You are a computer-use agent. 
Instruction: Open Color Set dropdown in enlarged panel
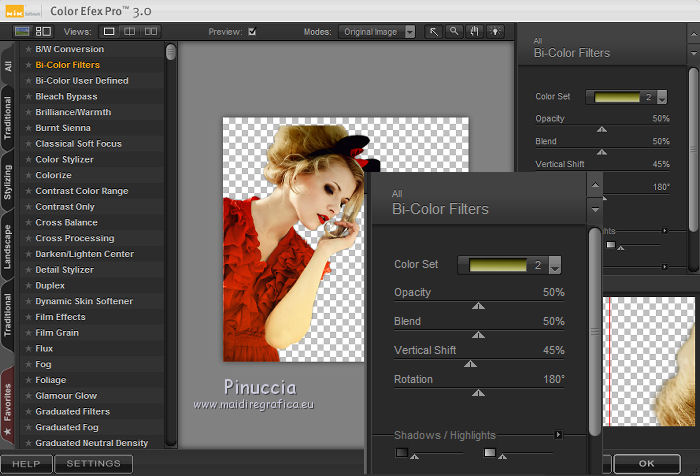[x=555, y=265]
